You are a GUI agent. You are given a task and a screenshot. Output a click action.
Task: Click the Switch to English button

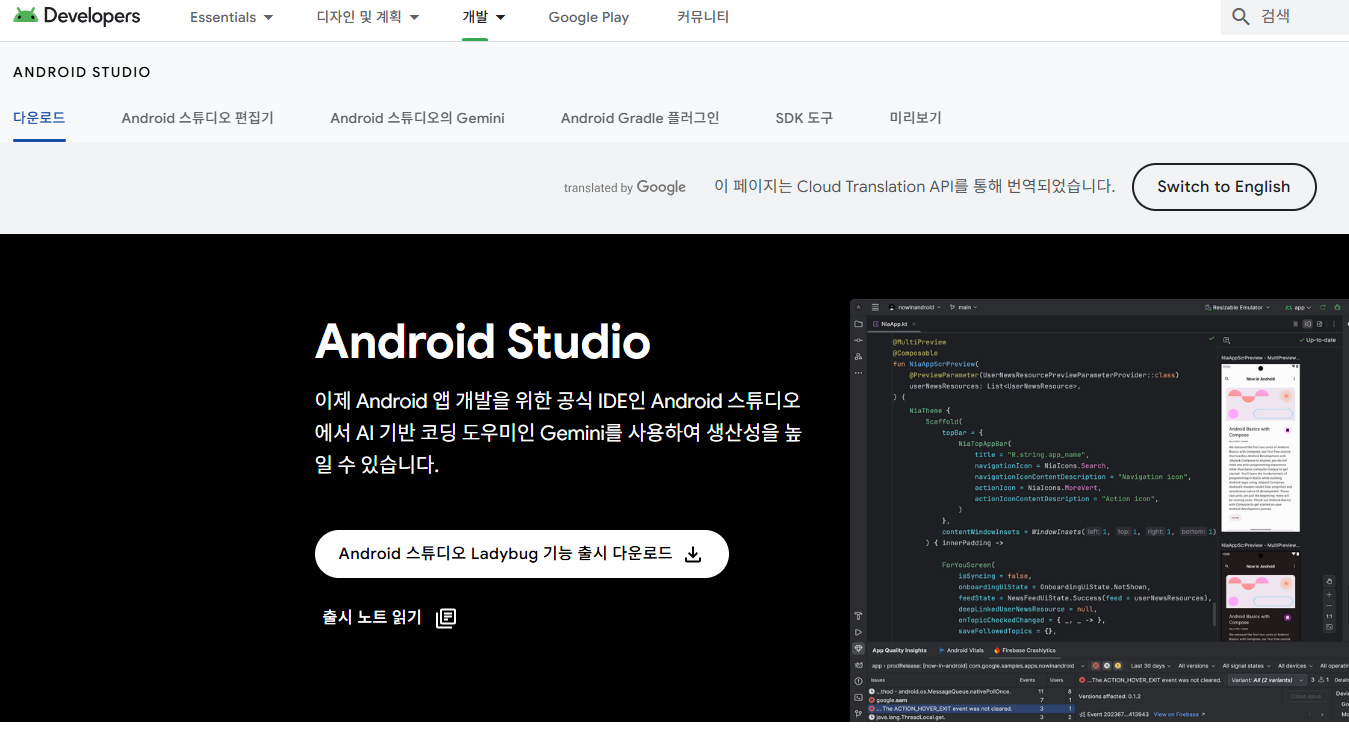pyautogui.click(x=1224, y=187)
